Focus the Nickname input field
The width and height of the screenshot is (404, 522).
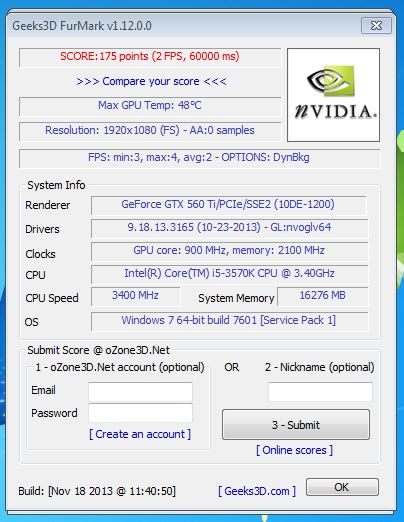point(320,392)
